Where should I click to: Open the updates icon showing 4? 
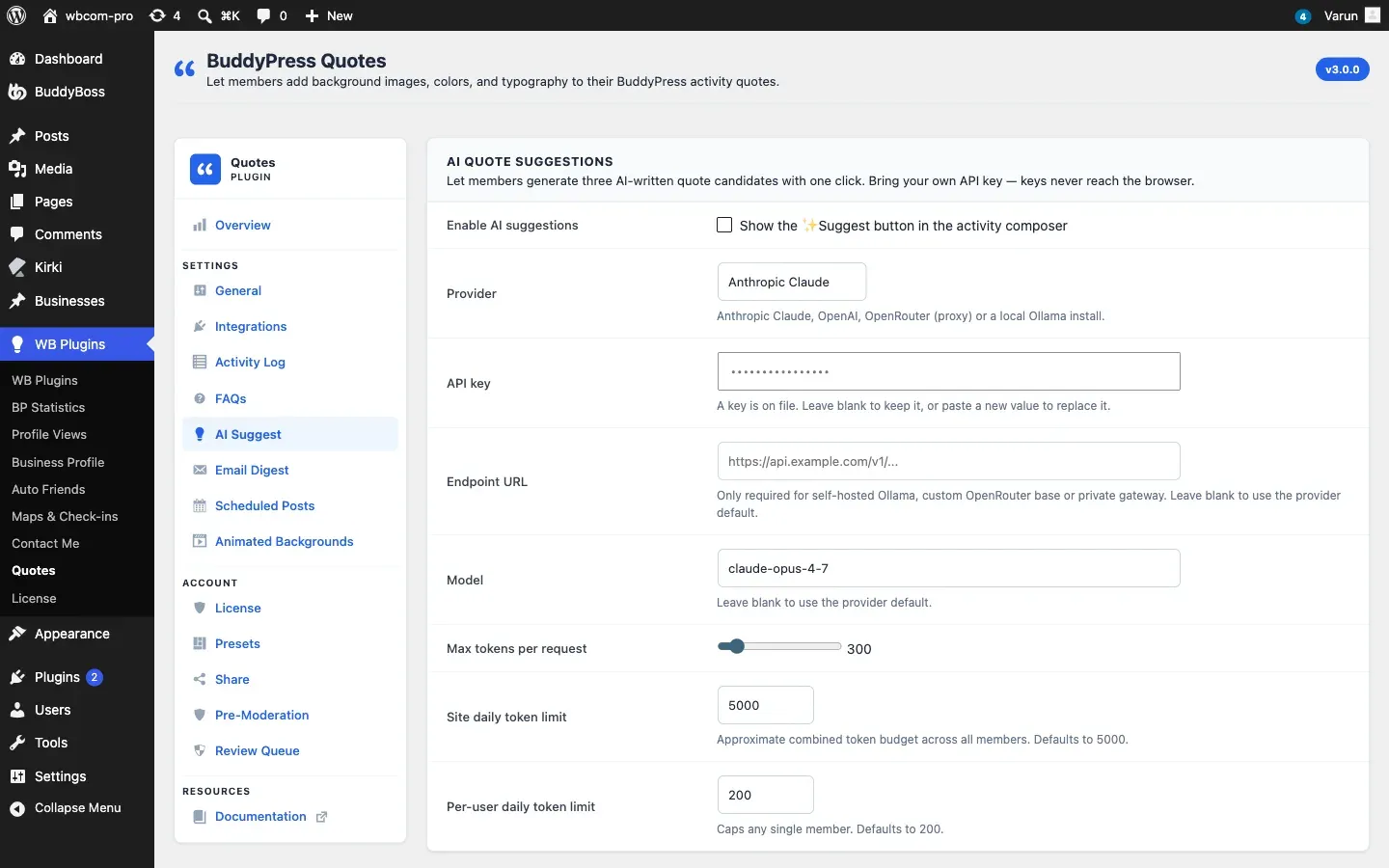point(157,15)
